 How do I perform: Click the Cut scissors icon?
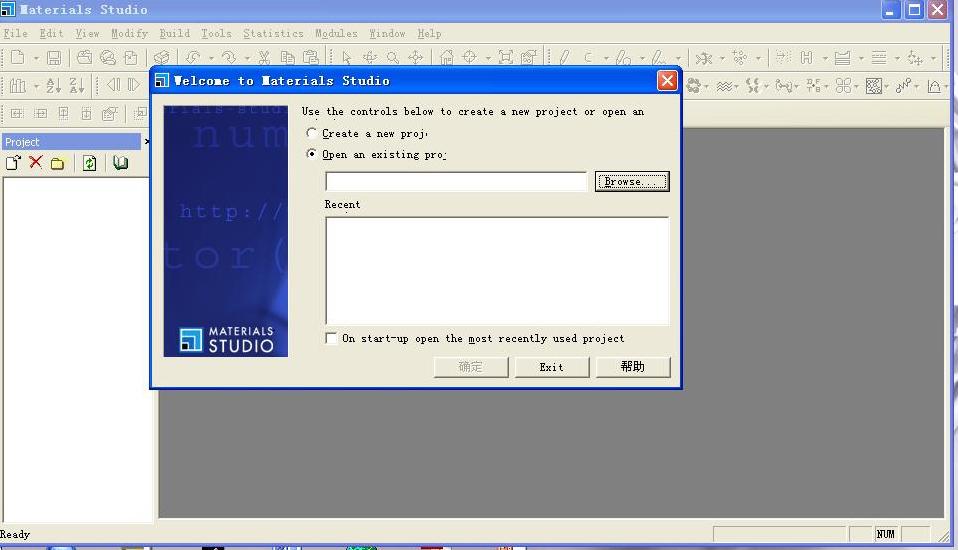coord(264,57)
